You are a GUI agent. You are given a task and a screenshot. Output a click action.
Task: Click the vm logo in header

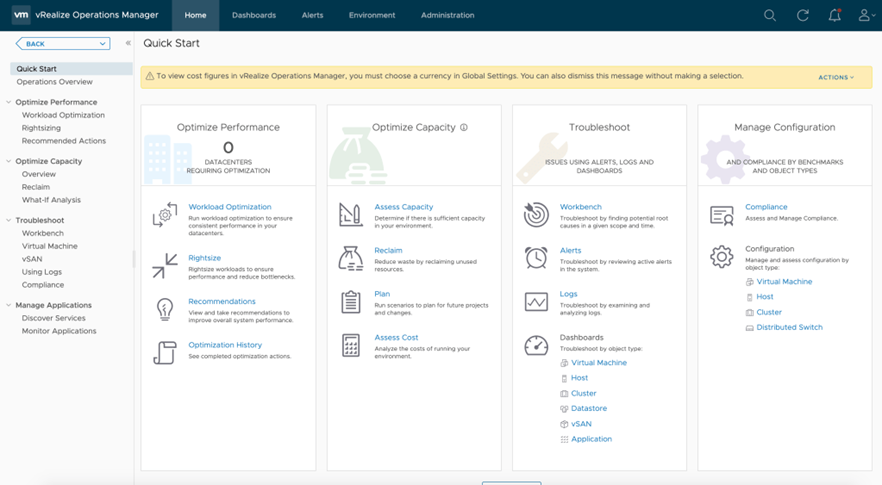point(21,15)
